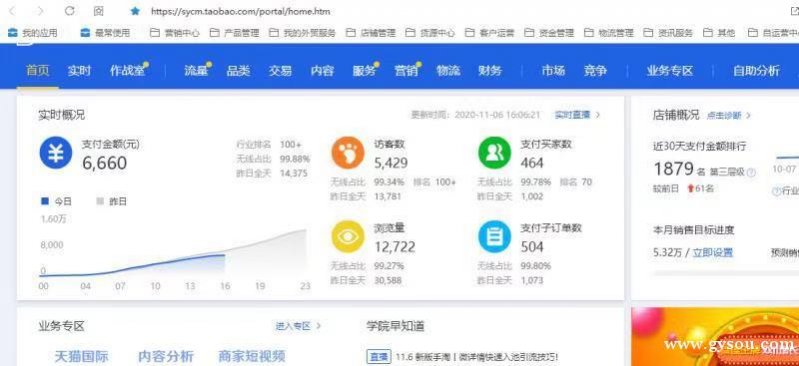Screen dimensions: 799x366
Task: Open the 天猫国际 business zone link
Action: pyautogui.click(x=82, y=356)
